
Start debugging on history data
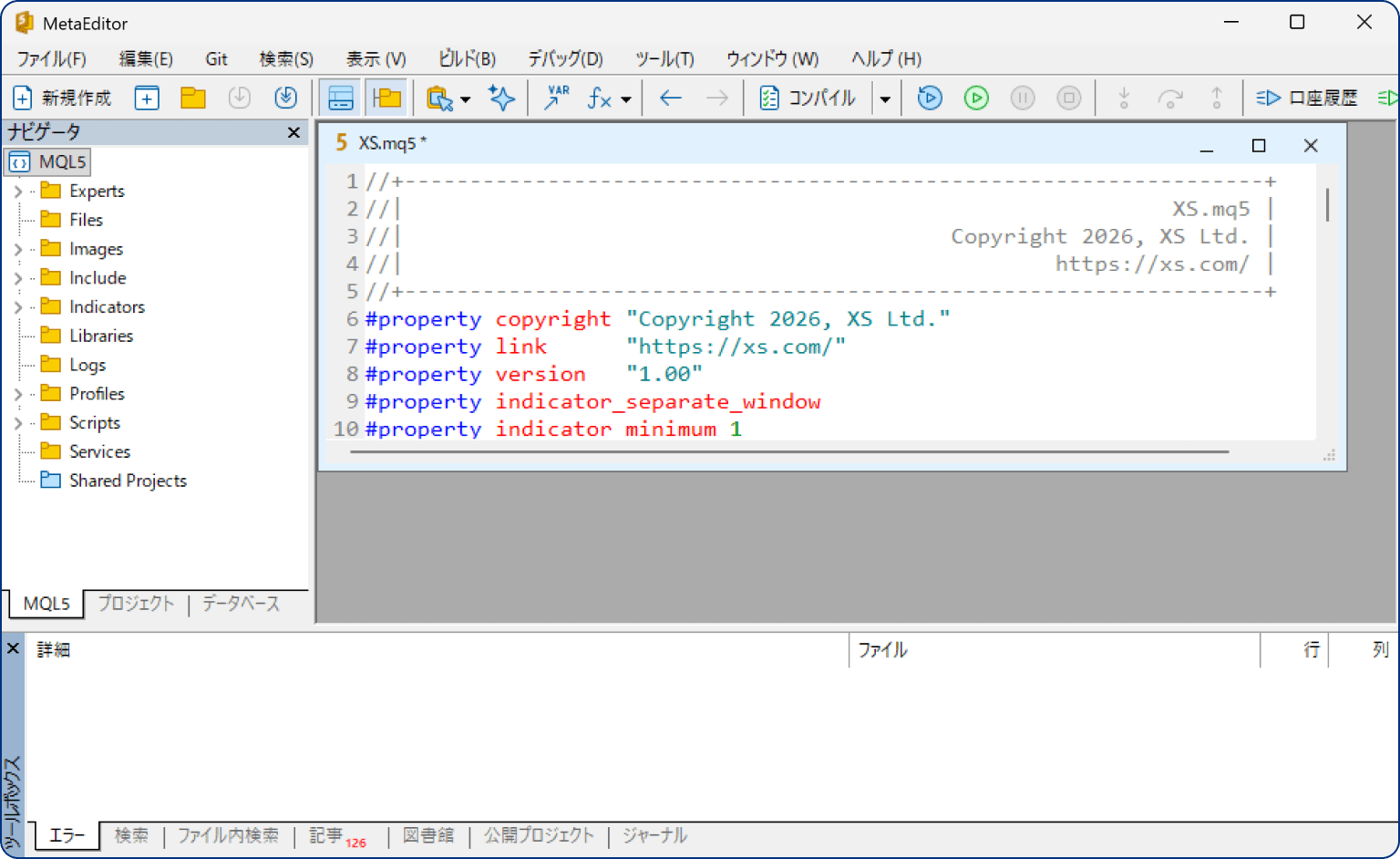(930, 98)
